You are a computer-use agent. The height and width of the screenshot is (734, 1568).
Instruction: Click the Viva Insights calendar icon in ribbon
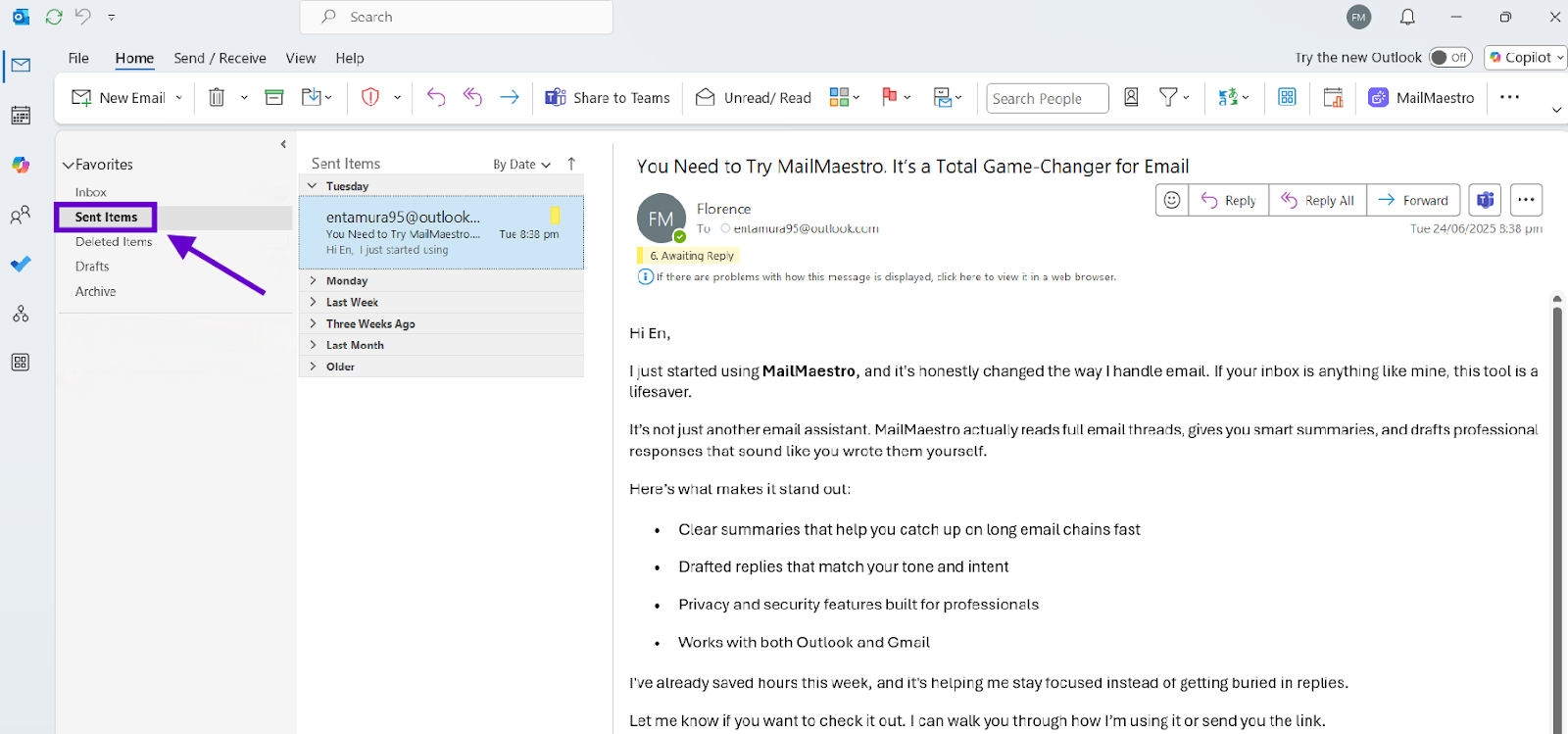tap(1333, 97)
